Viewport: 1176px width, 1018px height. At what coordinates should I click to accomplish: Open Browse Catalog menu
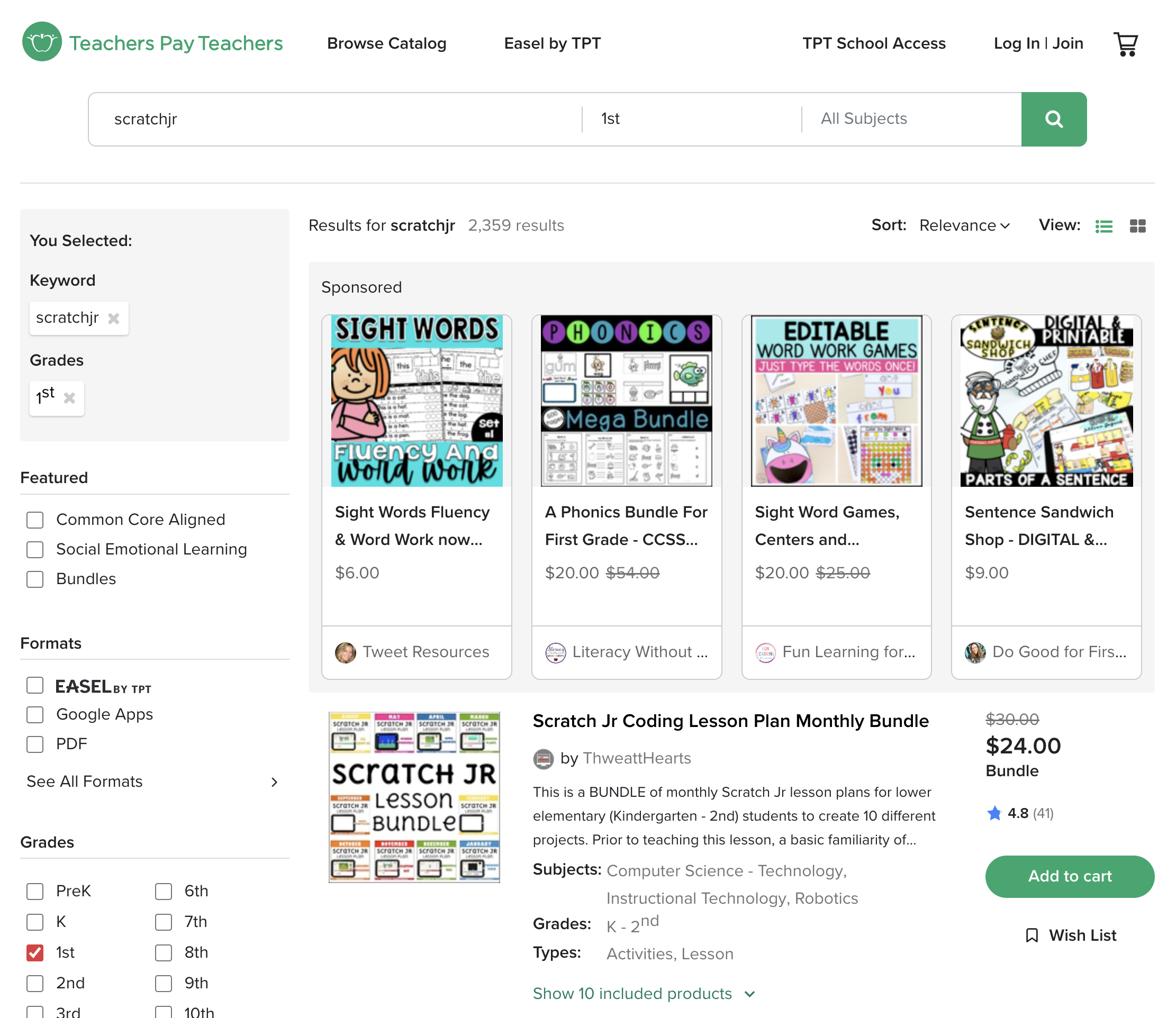coord(386,43)
